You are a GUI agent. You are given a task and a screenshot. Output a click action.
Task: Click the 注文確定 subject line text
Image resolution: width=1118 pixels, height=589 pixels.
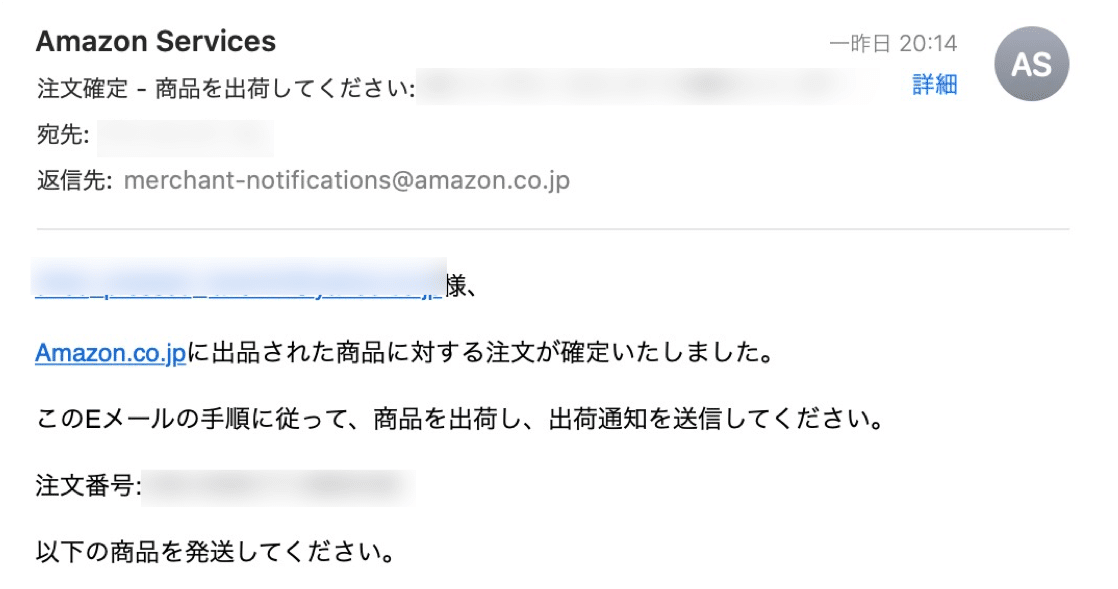(225, 89)
